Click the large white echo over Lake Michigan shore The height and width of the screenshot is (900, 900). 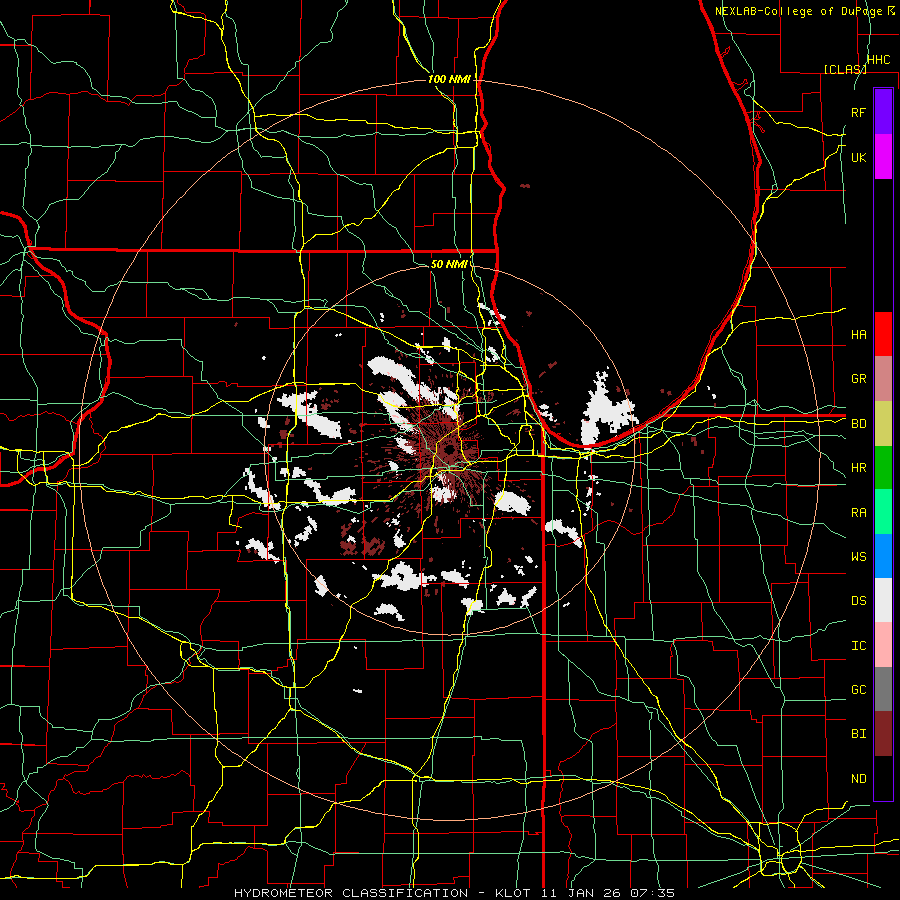606,409
